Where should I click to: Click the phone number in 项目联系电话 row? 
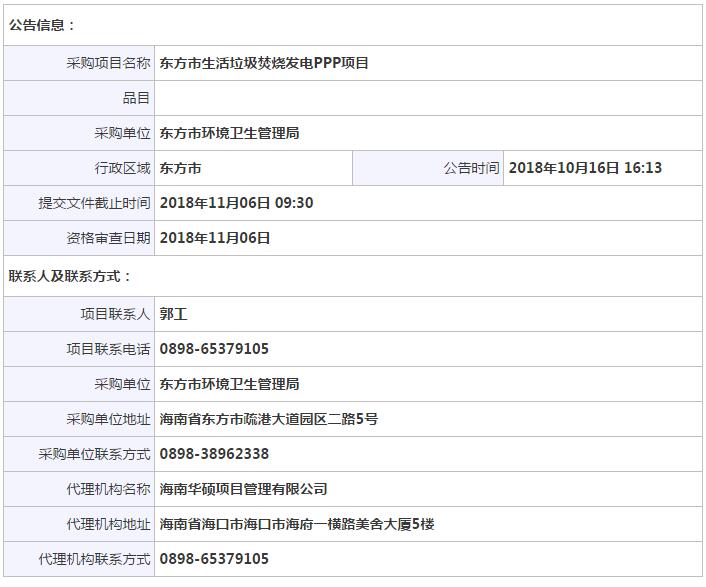[x=214, y=349]
